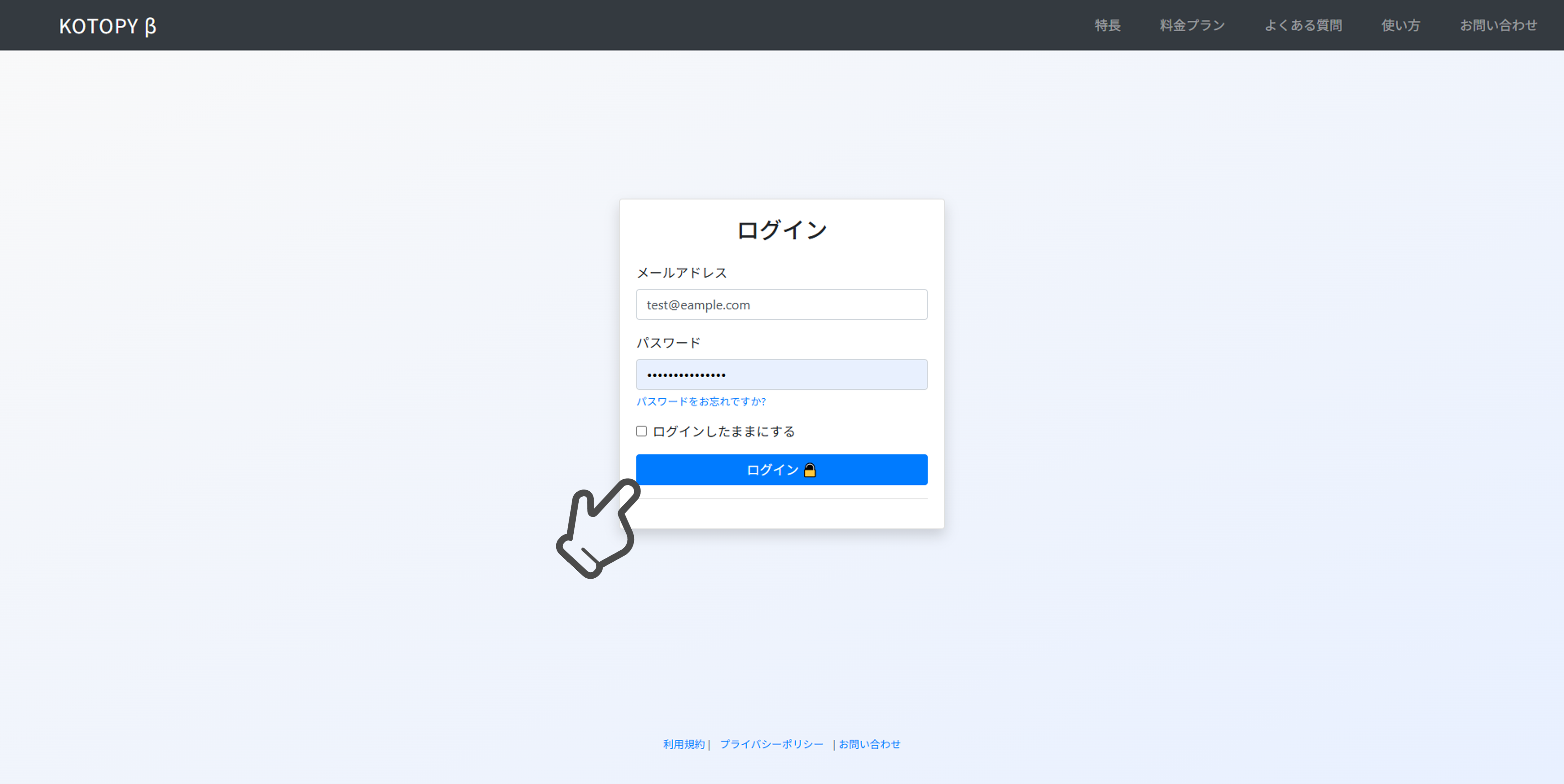Click the test@eample.com placeholder text field
This screenshot has height=784, width=1564.
pos(781,305)
